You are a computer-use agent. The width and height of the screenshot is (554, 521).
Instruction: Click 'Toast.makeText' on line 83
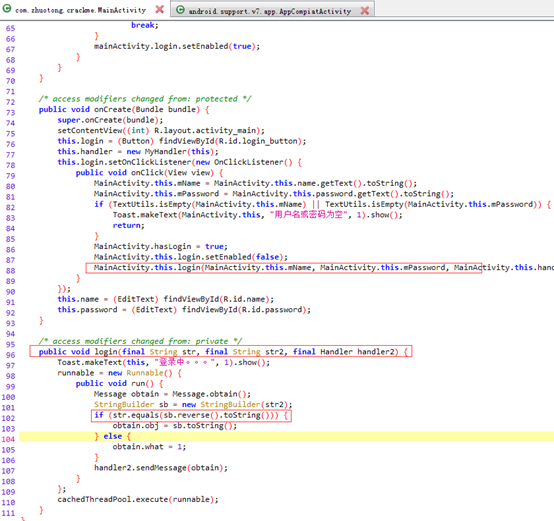coord(145,215)
